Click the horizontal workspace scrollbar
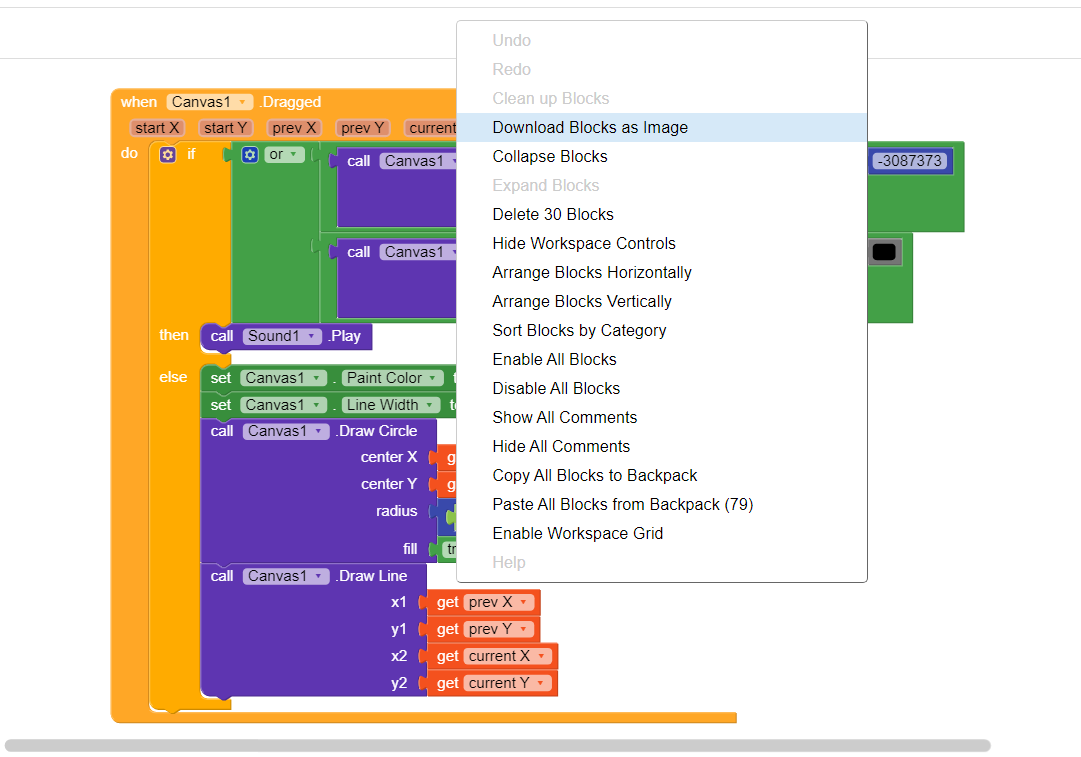Image resolution: width=1081 pixels, height=757 pixels. (x=497, y=745)
